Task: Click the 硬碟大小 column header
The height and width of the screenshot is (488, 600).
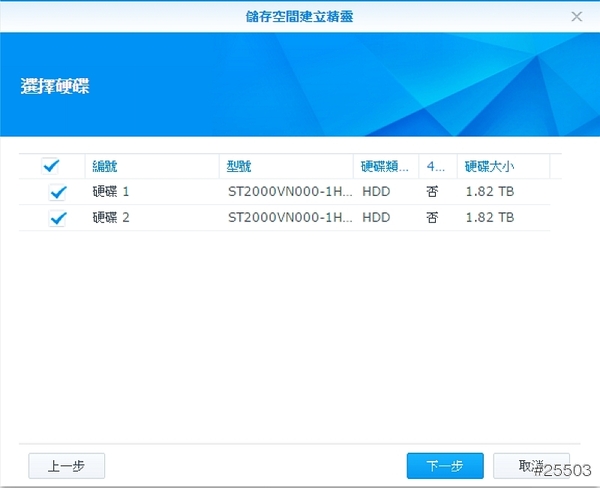Action: pos(490,166)
